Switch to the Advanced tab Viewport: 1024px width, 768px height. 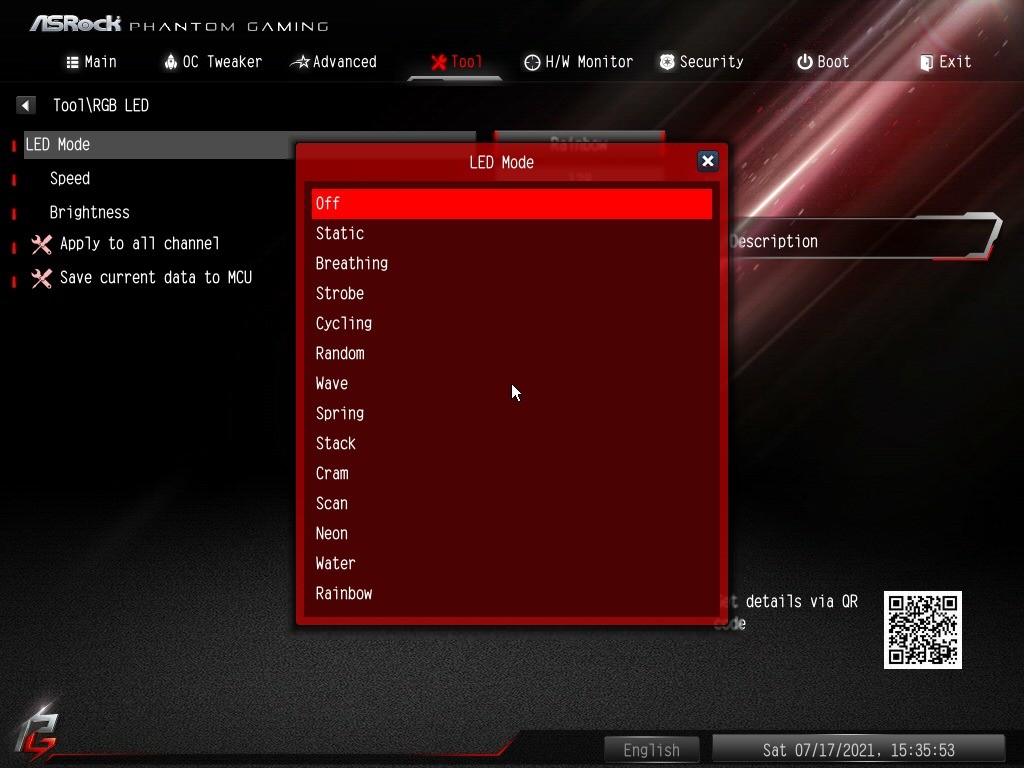click(334, 62)
